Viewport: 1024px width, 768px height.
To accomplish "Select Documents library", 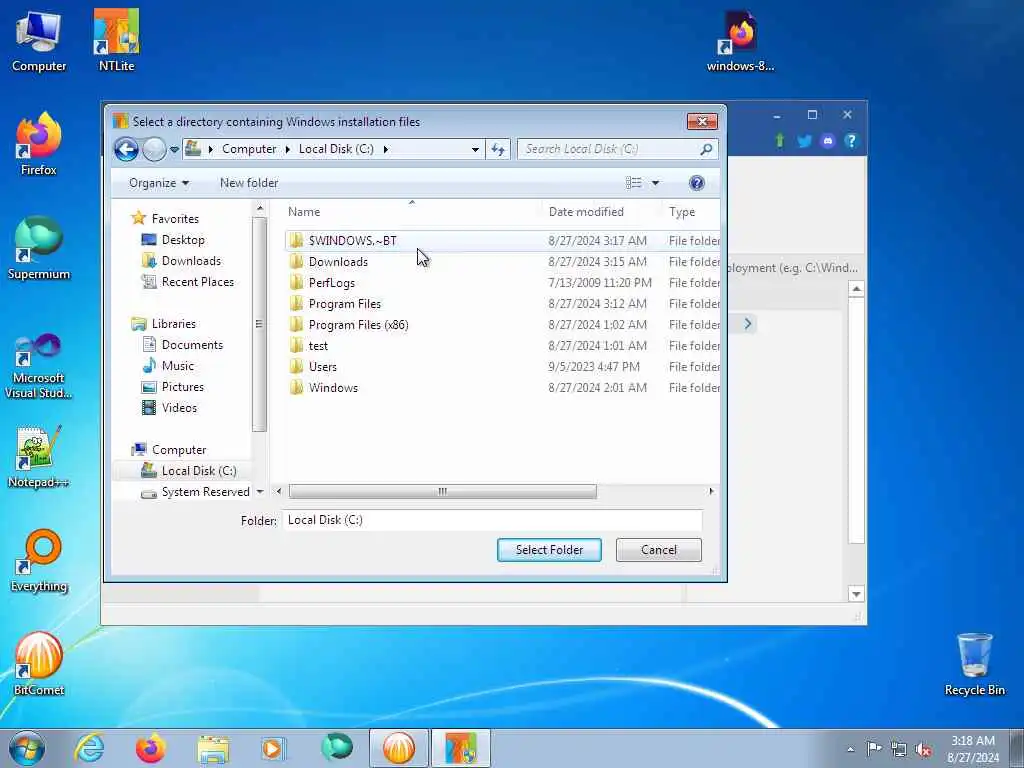I will (192, 344).
